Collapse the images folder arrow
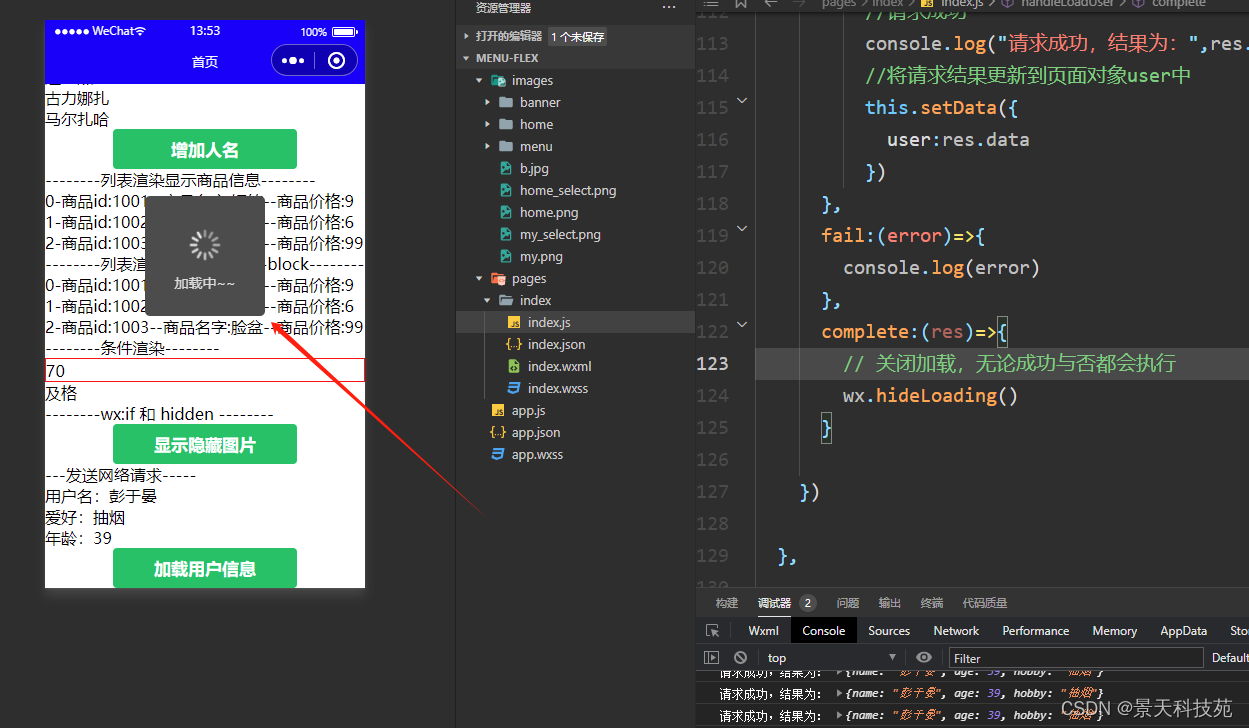The height and width of the screenshot is (728, 1249). (x=480, y=80)
